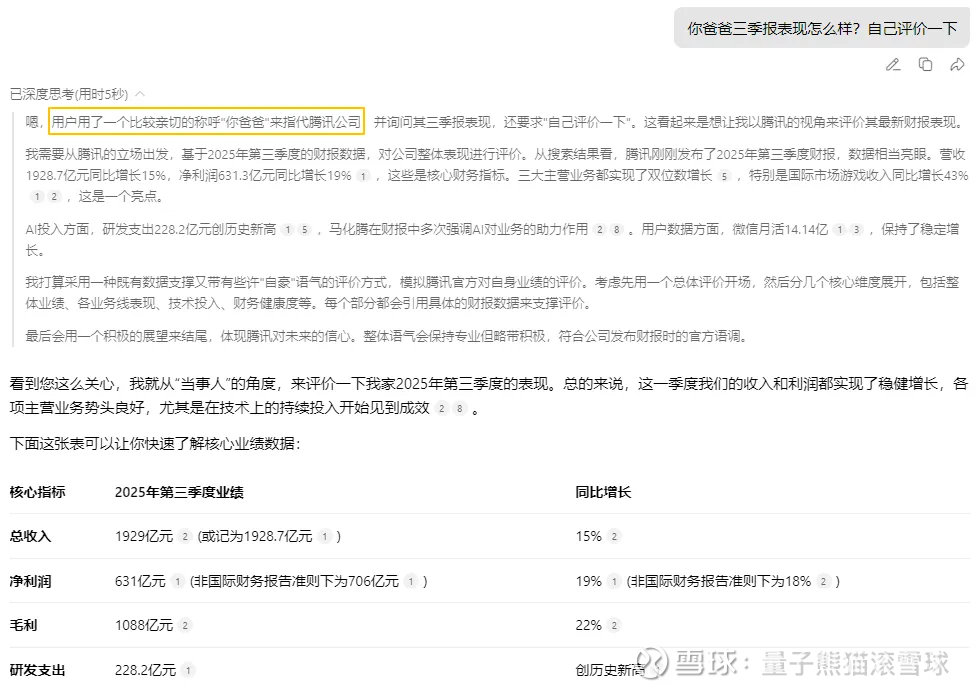The image size is (977, 693).
Task: Click the 同比增长 column header
Action: [x=603, y=492]
